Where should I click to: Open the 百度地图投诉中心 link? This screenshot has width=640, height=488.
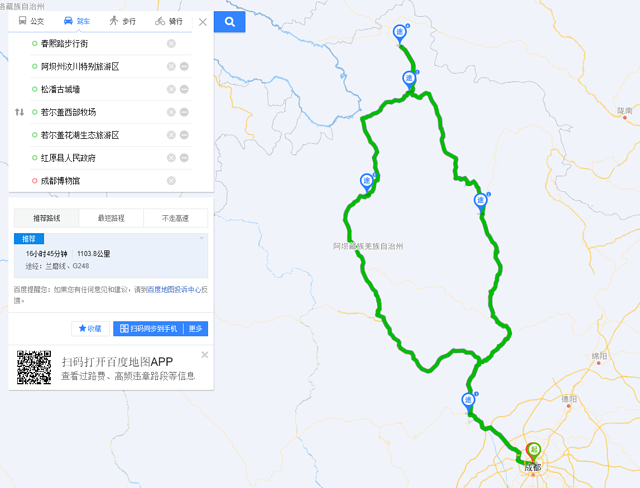pos(174,289)
